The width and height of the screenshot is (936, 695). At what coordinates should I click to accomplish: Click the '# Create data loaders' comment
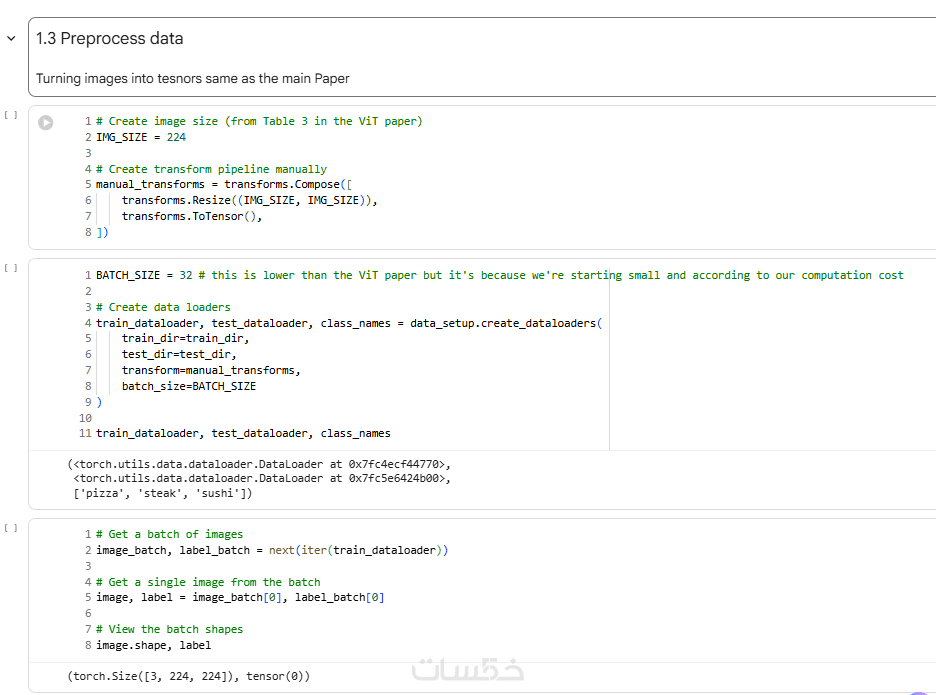163,307
